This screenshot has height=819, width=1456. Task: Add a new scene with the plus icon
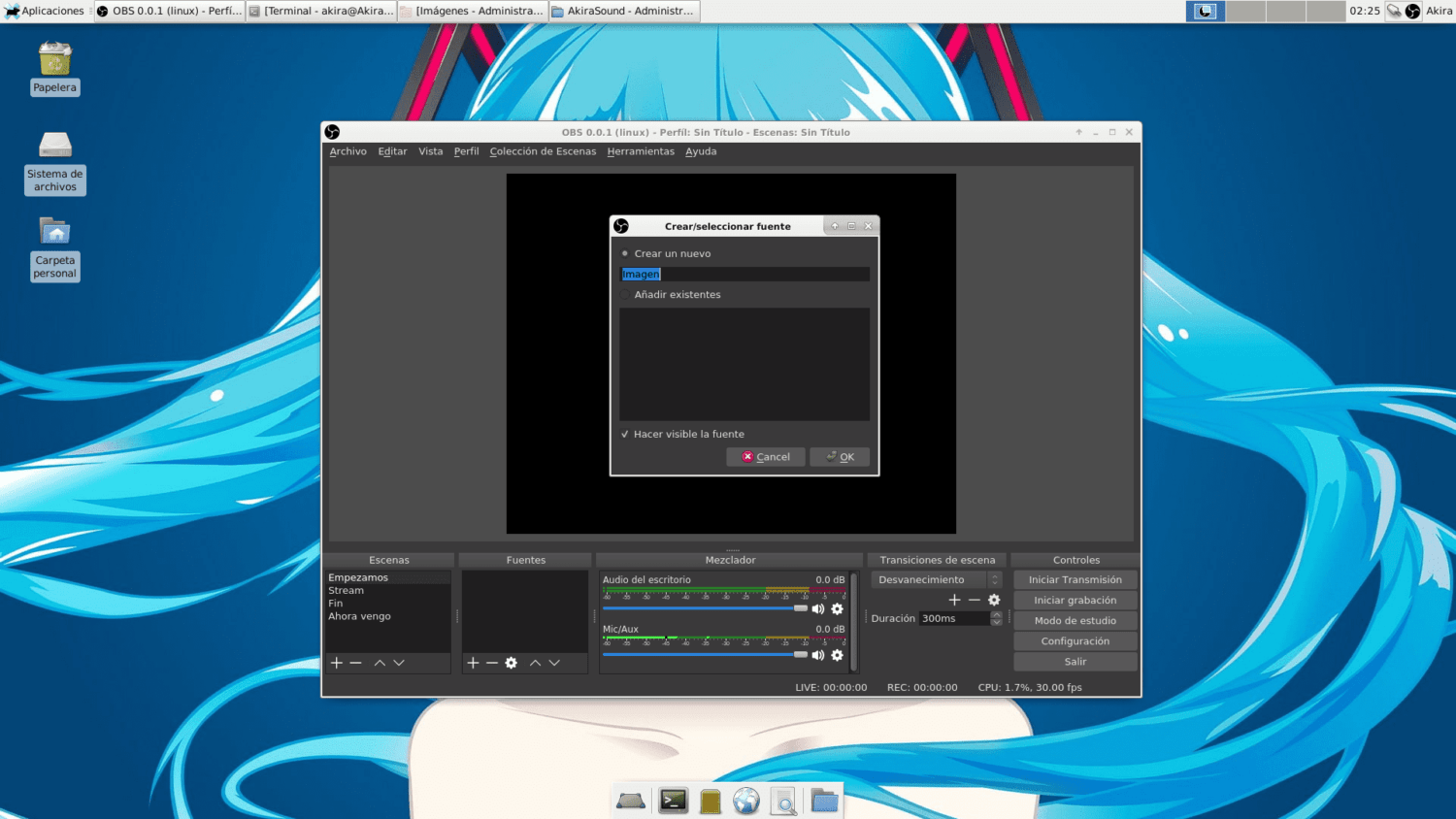coord(336,663)
